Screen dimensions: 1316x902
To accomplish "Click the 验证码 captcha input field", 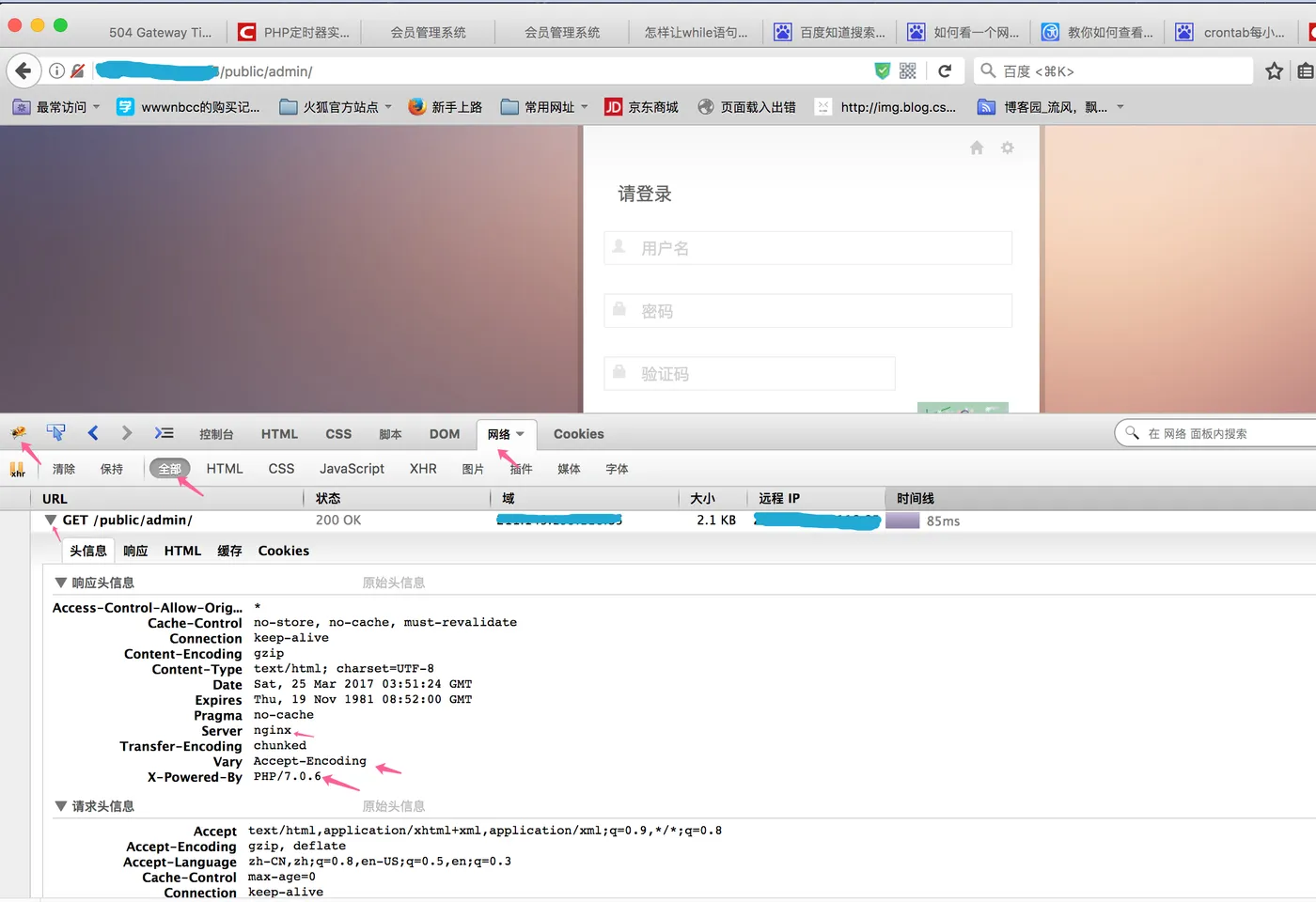I will click(749, 374).
